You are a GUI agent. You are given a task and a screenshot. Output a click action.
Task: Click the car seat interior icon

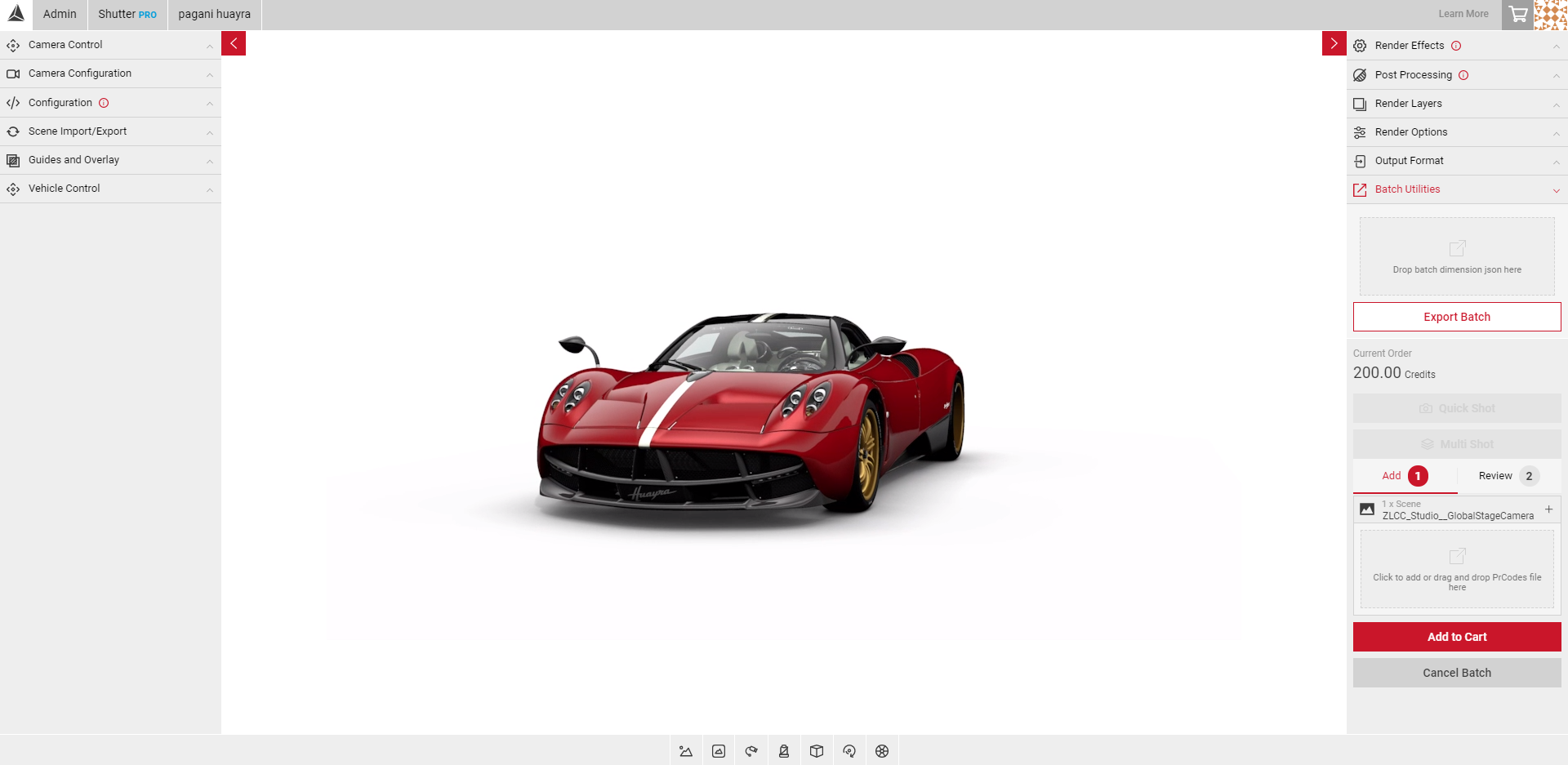(x=784, y=751)
